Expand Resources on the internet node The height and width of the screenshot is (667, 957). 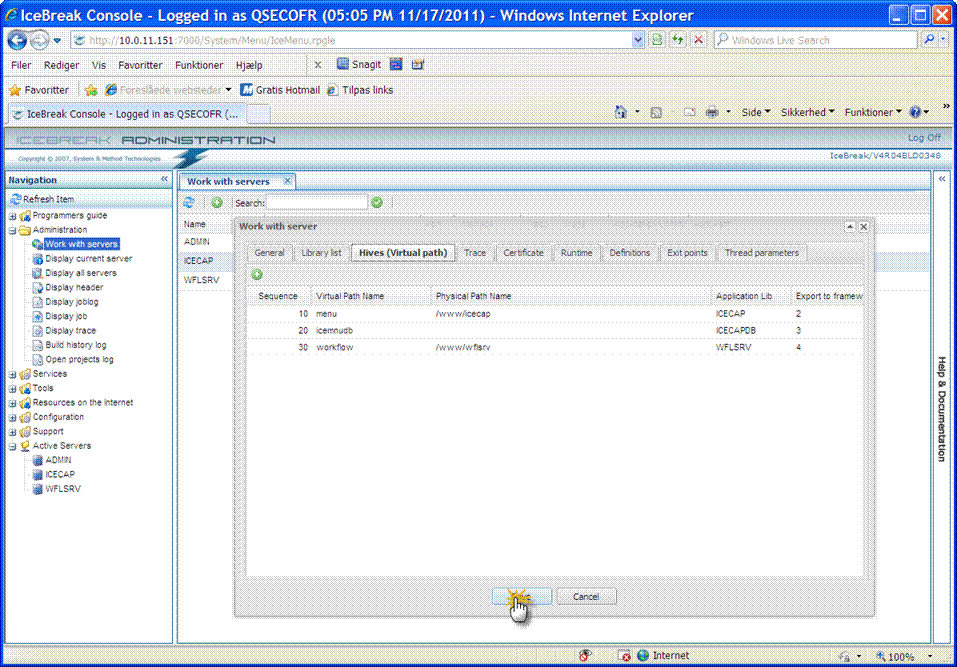pos(12,403)
